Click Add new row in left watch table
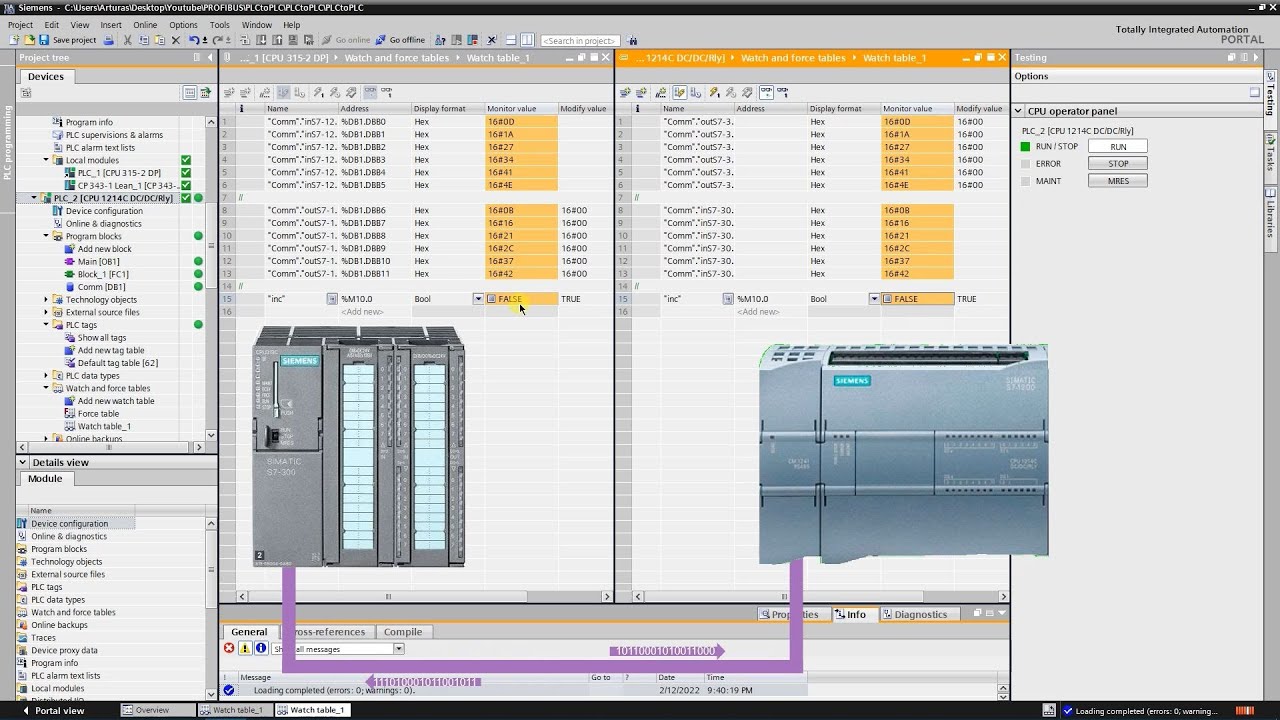Viewport: 1280px width, 720px height. tap(362, 312)
